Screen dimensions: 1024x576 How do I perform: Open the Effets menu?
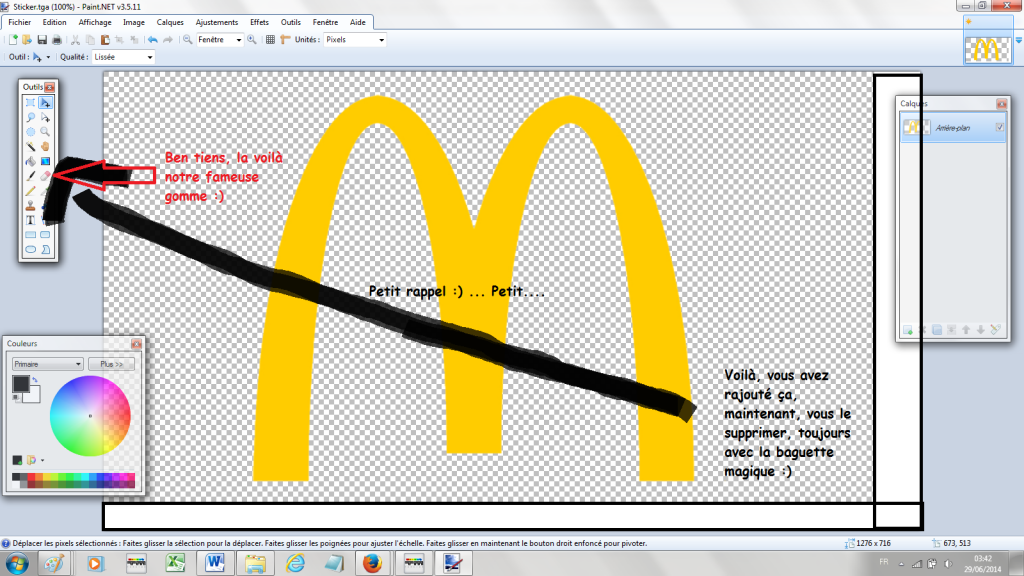pos(259,22)
